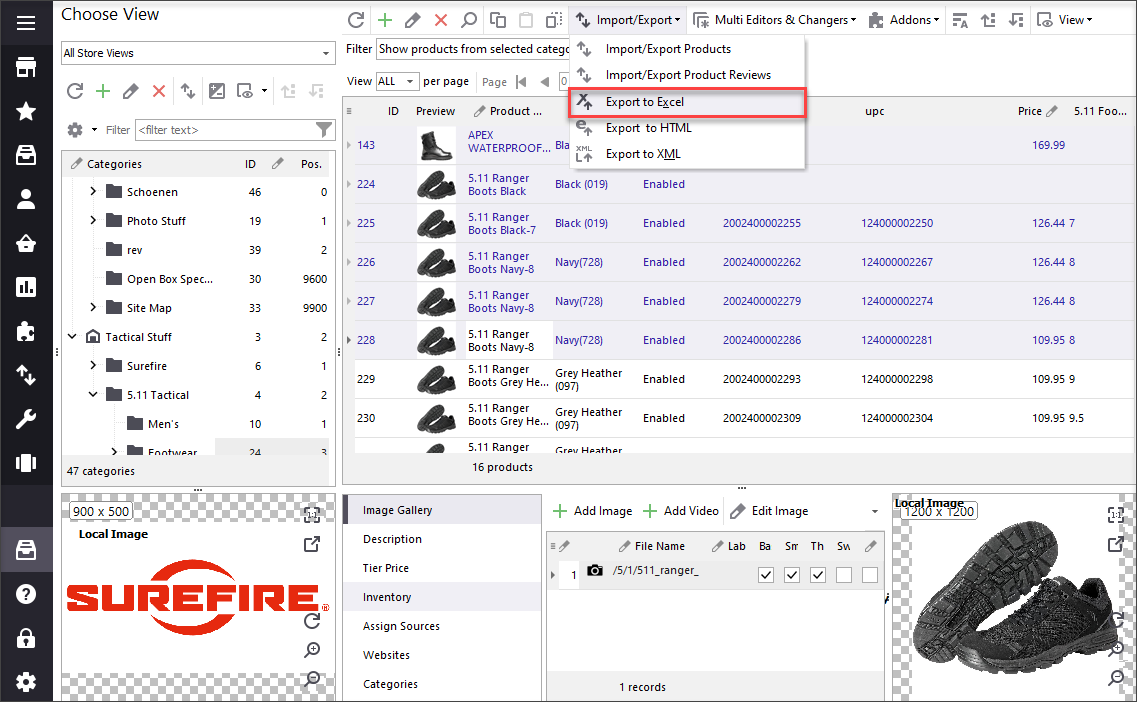Image resolution: width=1137 pixels, height=702 pixels.
Task: Delete the selected category with red X
Action: 159,91
